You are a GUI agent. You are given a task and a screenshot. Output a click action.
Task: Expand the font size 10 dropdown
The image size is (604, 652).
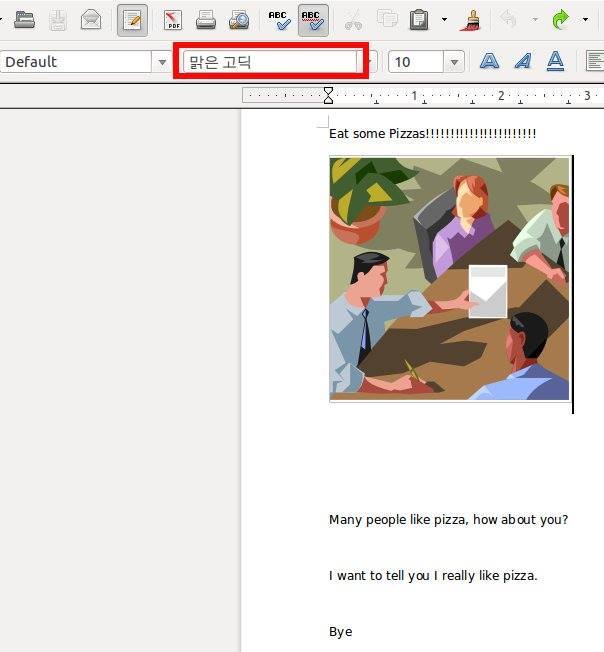455,62
